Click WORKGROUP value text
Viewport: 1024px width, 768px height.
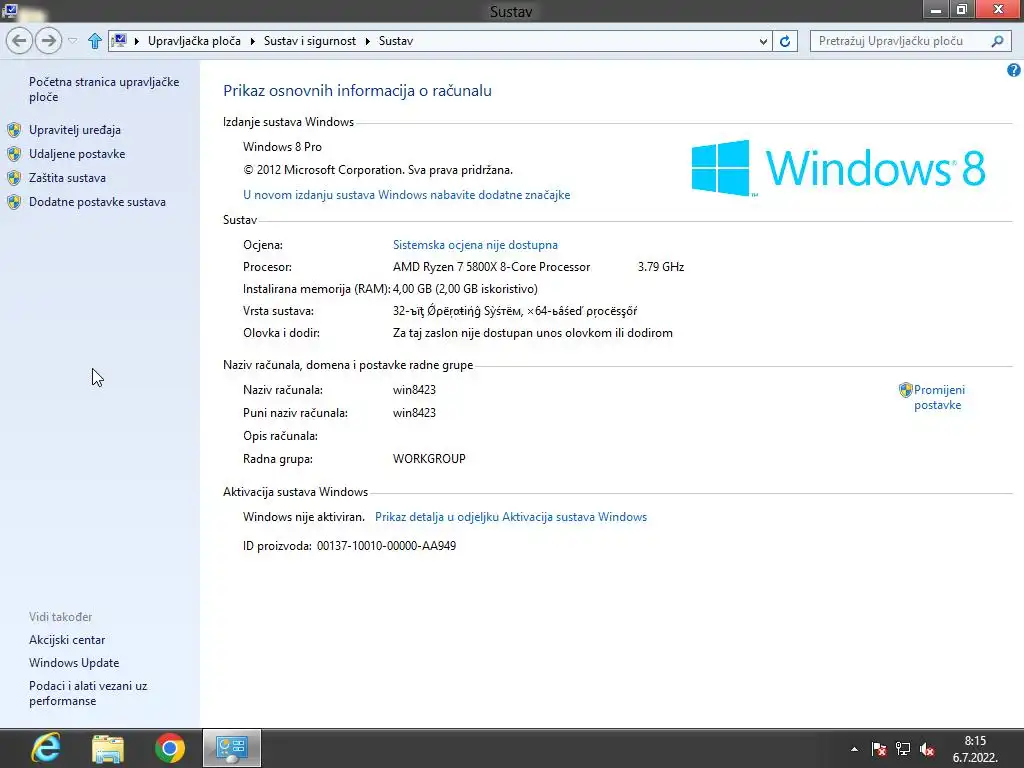coord(429,459)
